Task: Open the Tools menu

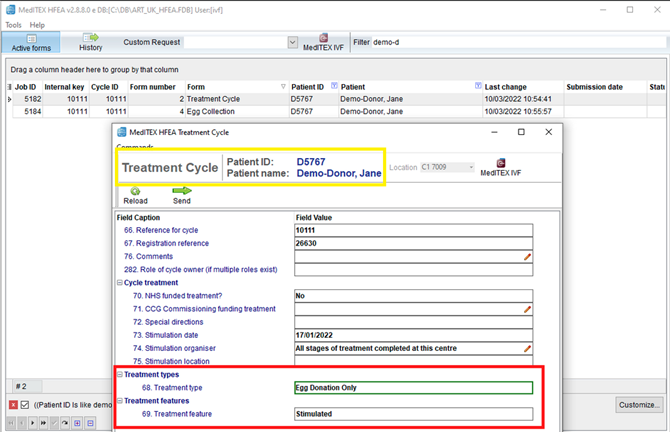Action: (x=13, y=25)
